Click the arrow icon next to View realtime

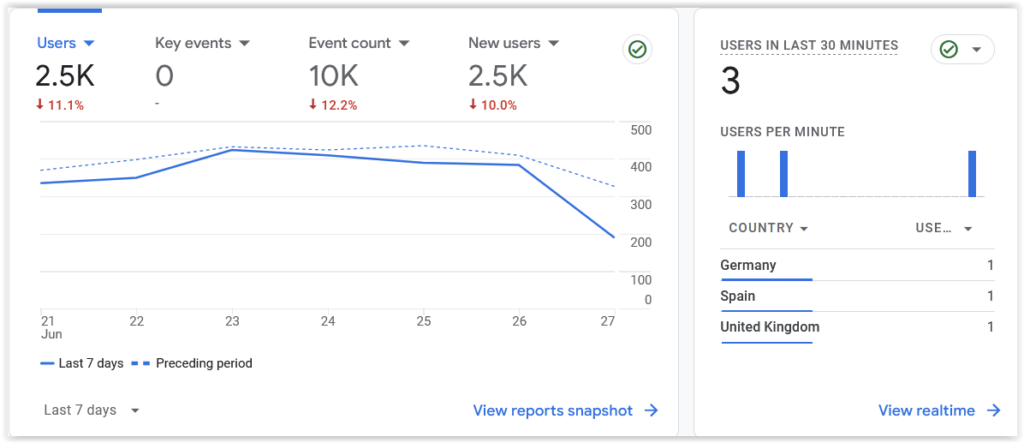pos(993,410)
